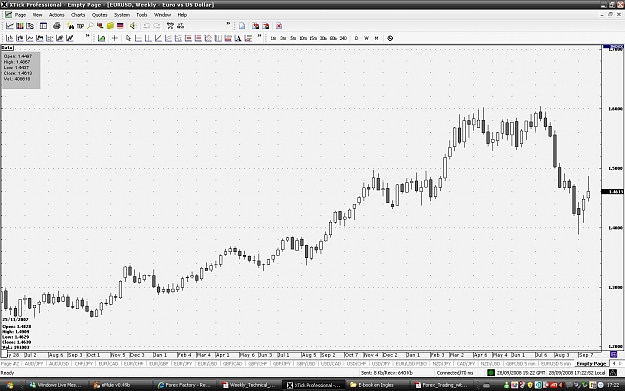This screenshot has height=391, width=625.
Task: Click the first bar chart type icon
Action: pos(10,38)
